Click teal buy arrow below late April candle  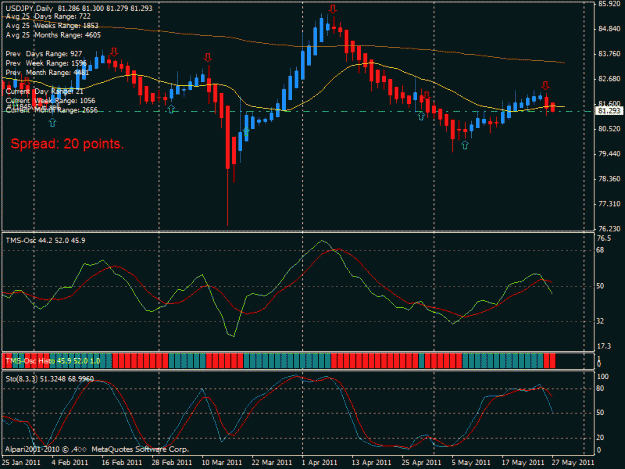click(421, 116)
